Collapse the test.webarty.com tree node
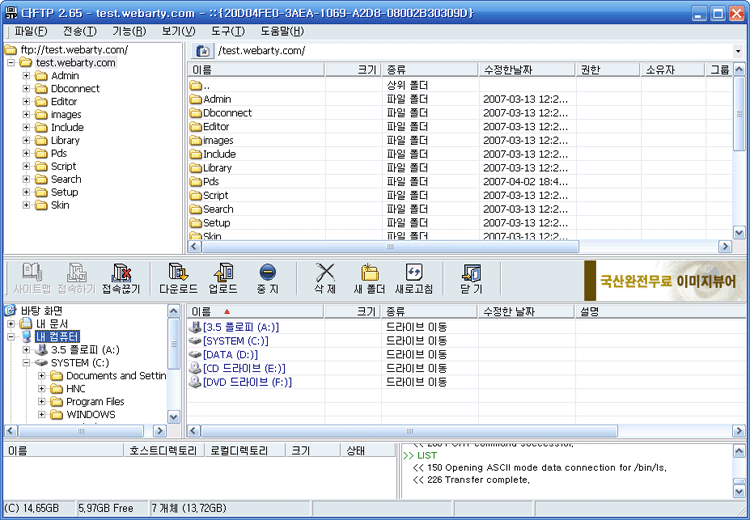The width and height of the screenshot is (750, 520). (x=12, y=63)
